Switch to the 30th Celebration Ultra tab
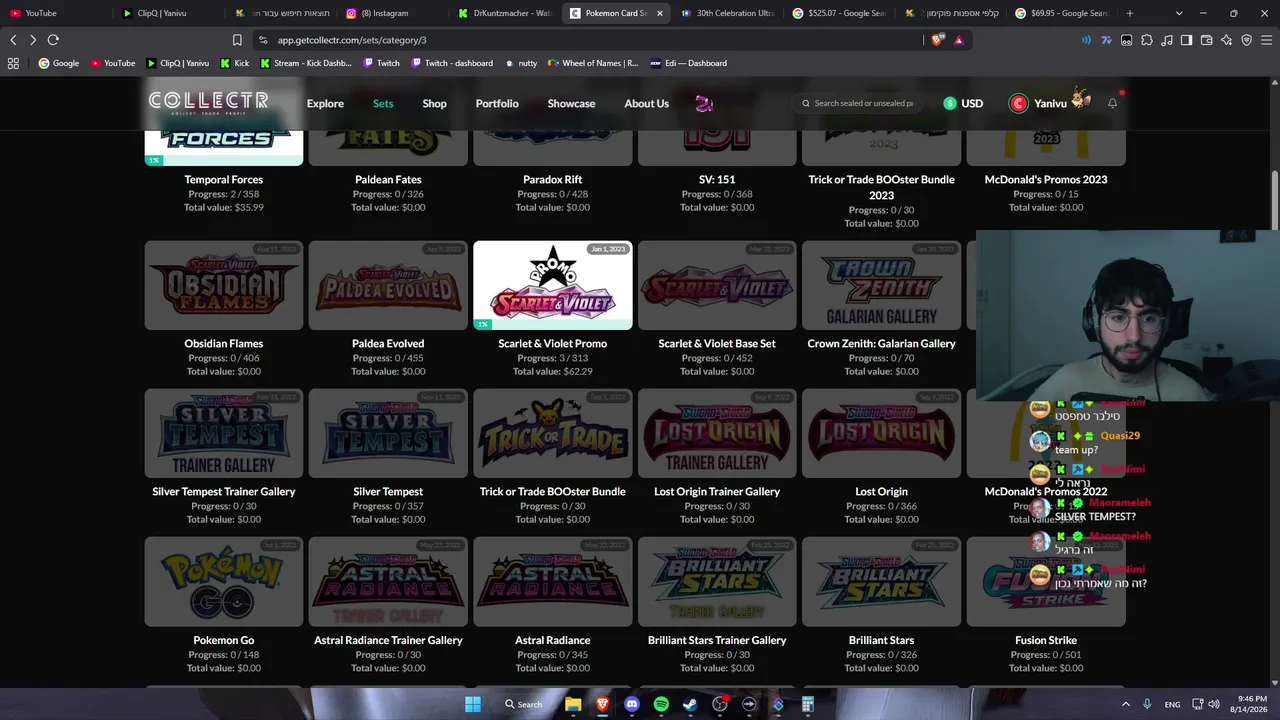The image size is (1280, 720). [728, 13]
